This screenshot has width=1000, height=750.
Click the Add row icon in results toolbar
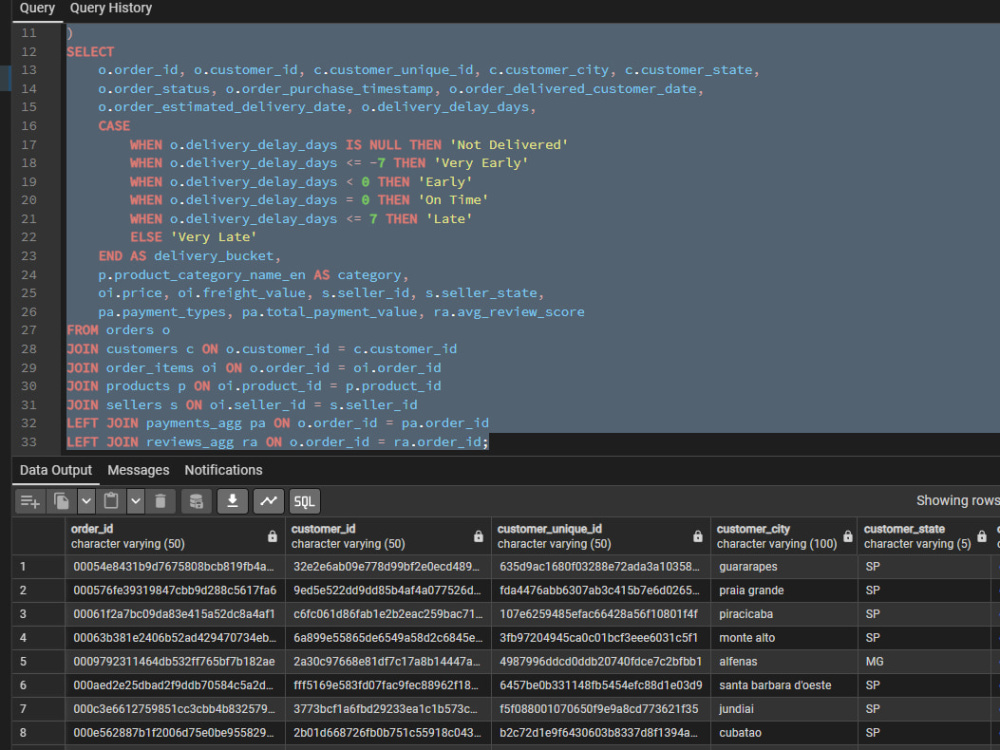pos(30,502)
